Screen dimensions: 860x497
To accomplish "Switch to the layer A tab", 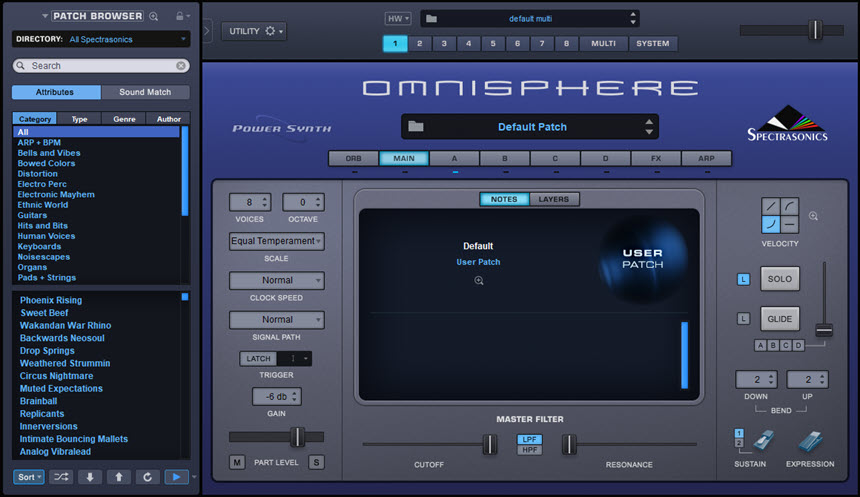I will point(454,159).
